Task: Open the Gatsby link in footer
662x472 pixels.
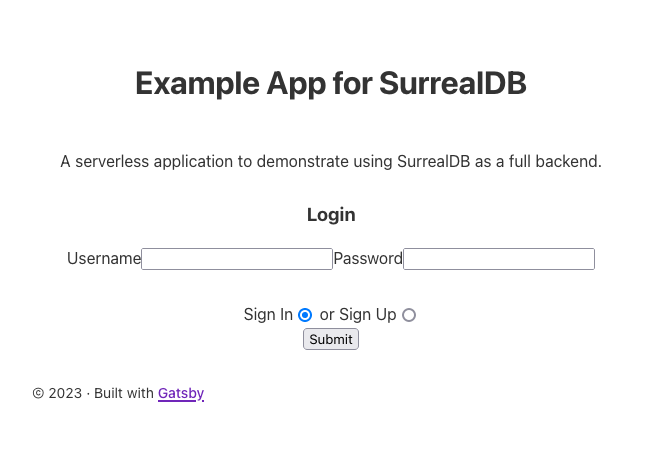Action: (181, 393)
